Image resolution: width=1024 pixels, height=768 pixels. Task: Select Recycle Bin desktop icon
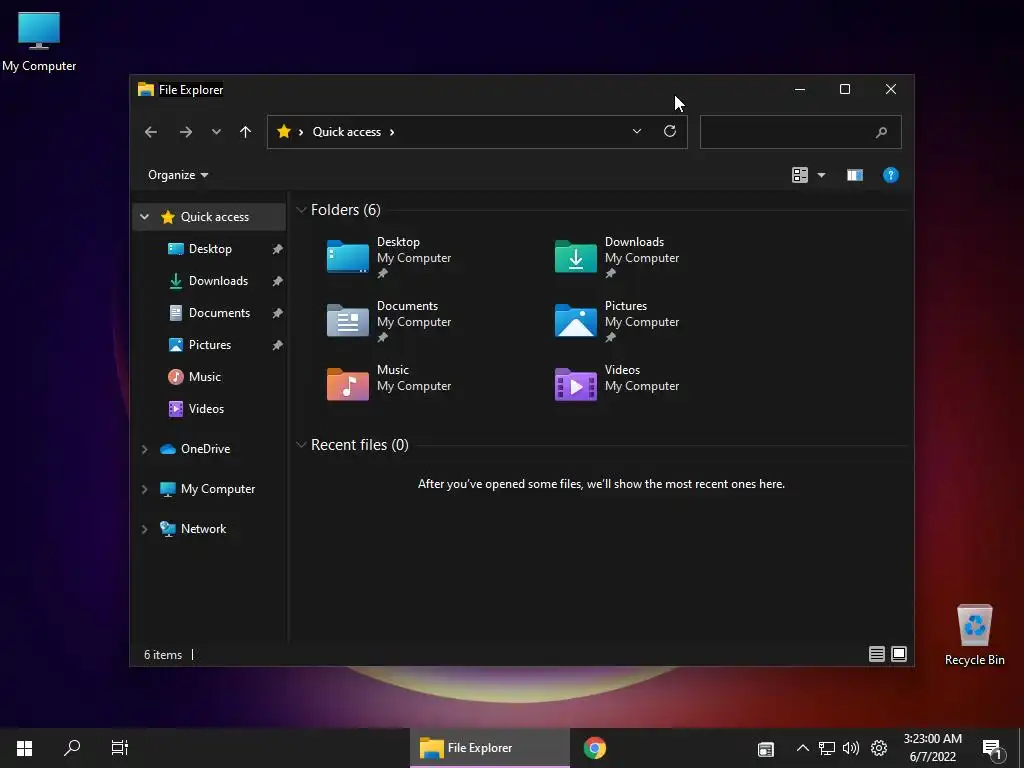[974, 635]
